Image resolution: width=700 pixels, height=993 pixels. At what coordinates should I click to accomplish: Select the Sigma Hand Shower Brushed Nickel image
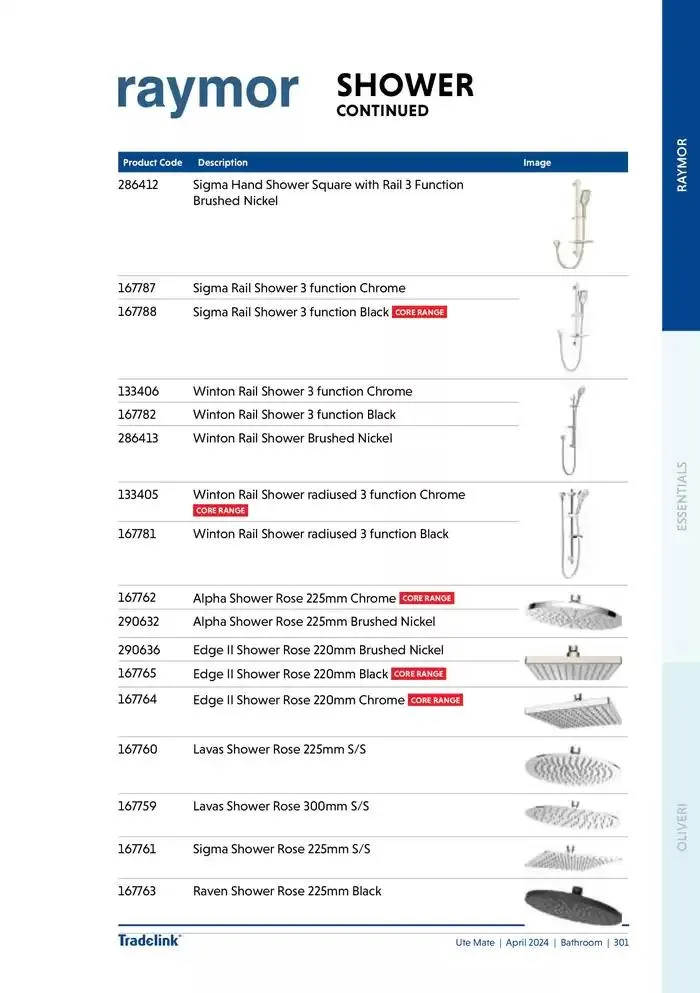tap(569, 224)
